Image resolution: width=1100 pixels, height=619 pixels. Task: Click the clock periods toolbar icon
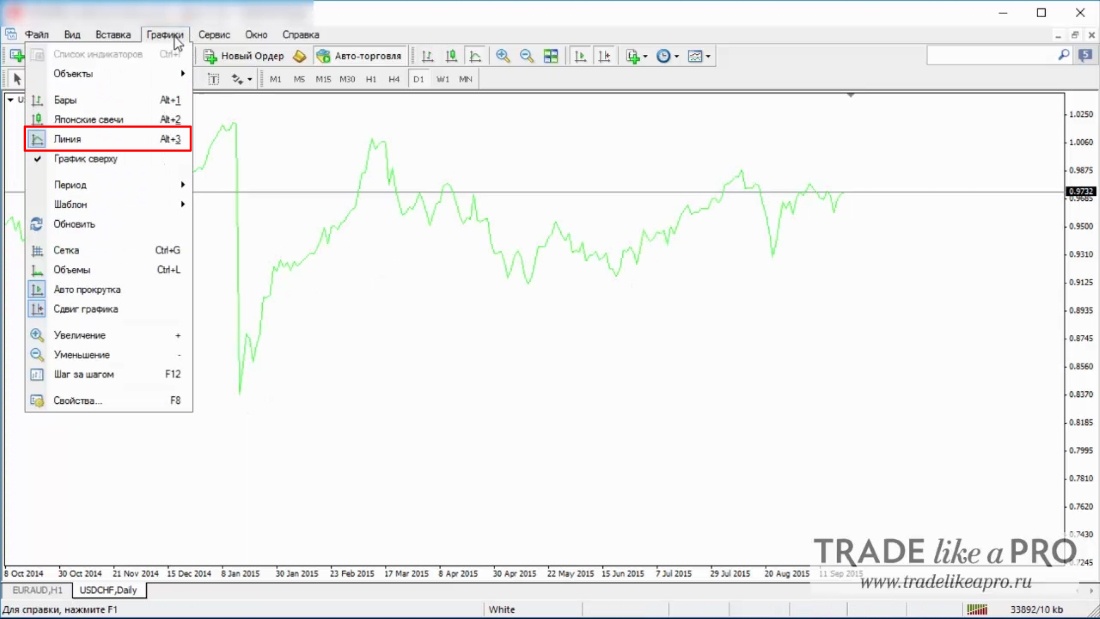pyautogui.click(x=663, y=56)
